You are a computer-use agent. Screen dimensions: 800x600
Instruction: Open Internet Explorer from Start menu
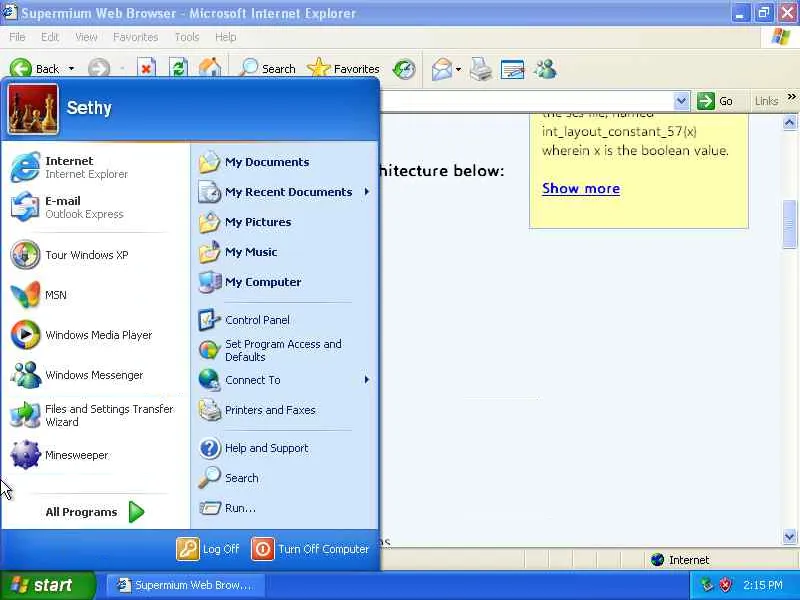pos(95,167)
